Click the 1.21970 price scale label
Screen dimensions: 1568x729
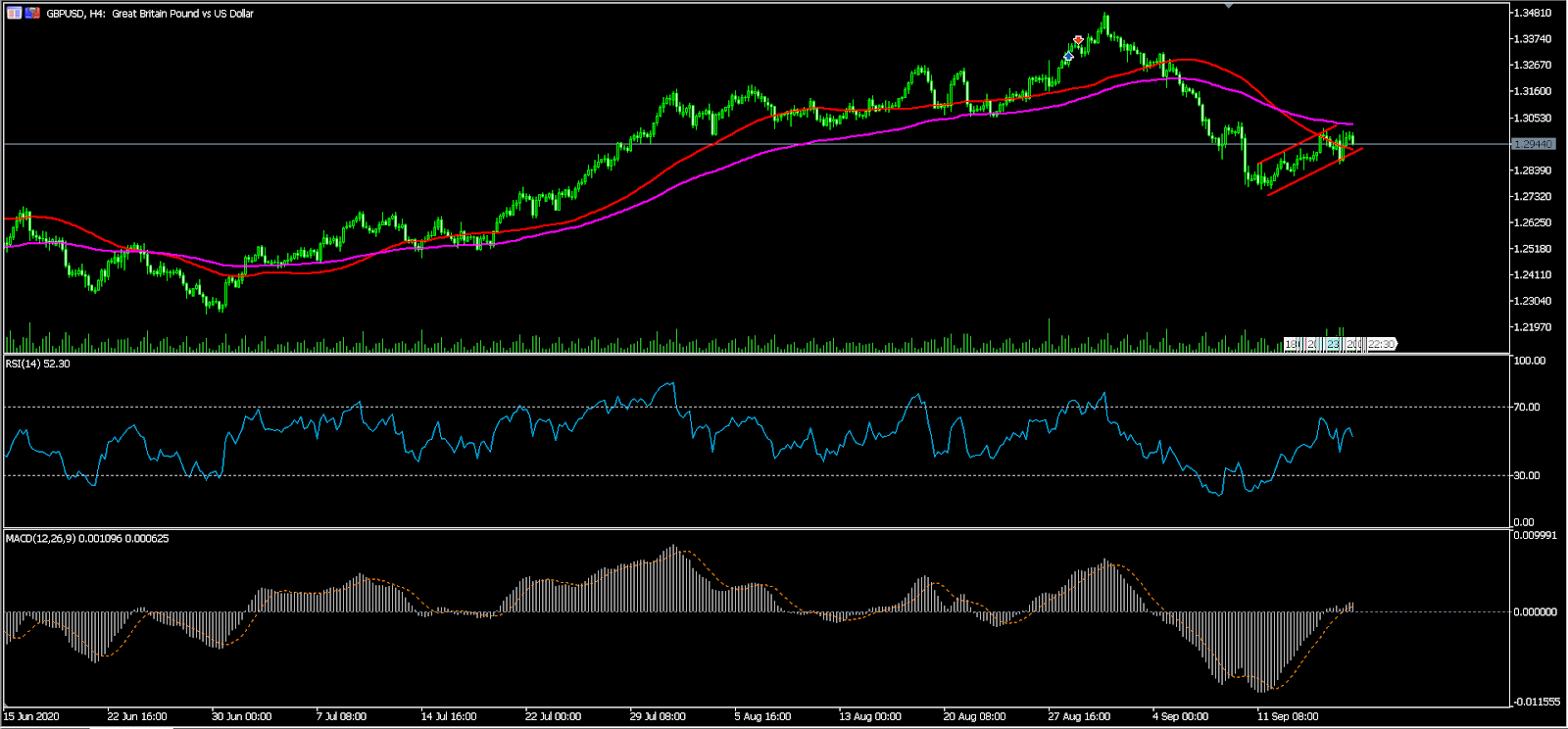[x=1533, y=327]
